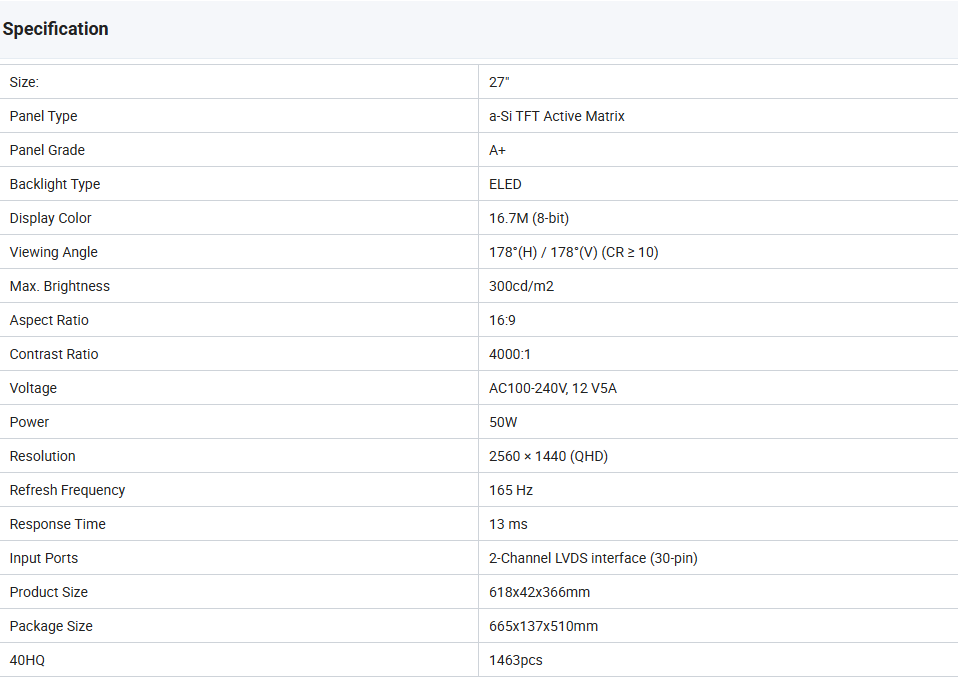
Task: Click the Response Time label
Action: (57, 524)
